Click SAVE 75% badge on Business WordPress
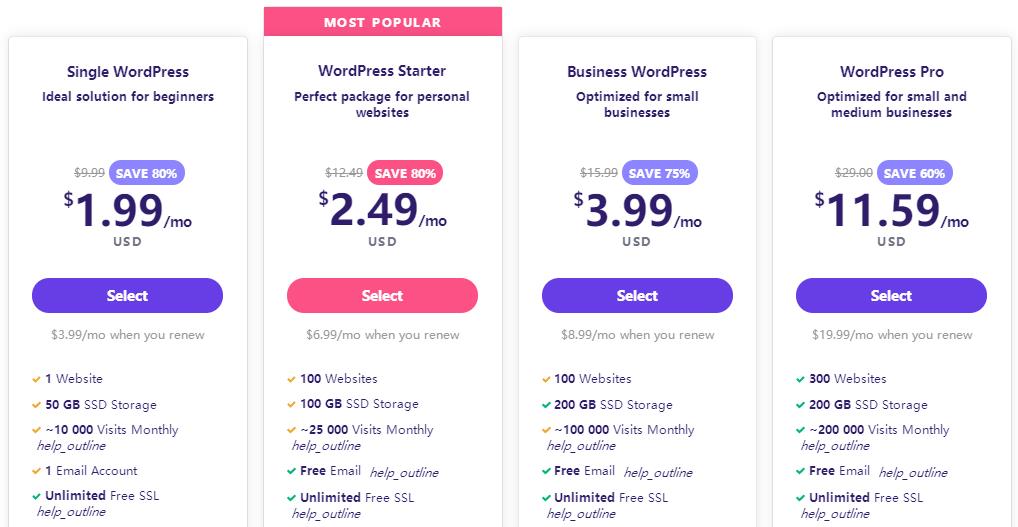This screenshot has height=527, width=1018. pyautogui.click(x=659, y=173)
